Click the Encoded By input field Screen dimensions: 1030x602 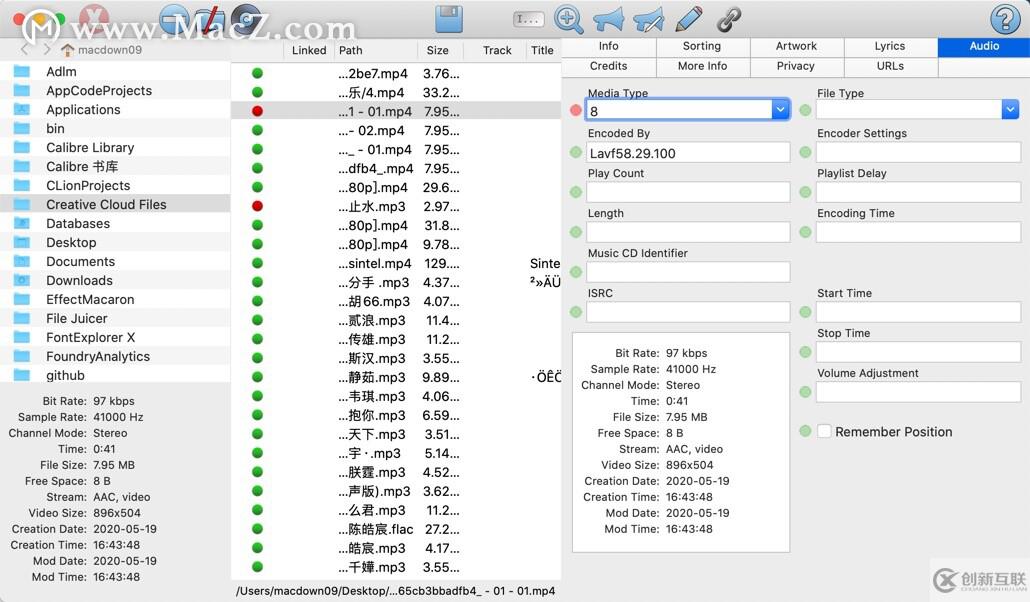pyautogui.click(x=688, y=152)
